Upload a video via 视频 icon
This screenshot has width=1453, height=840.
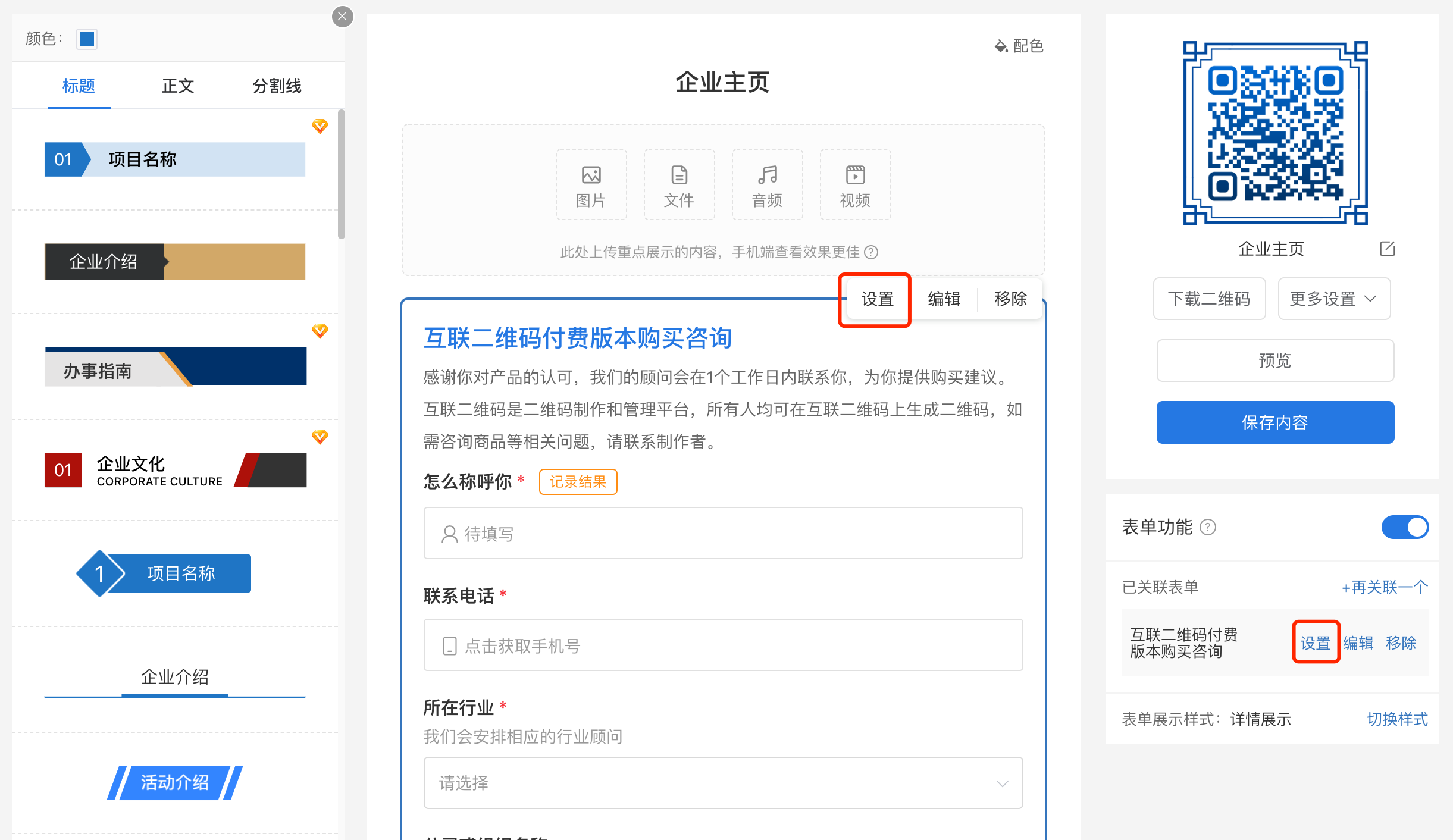(x=855, y=185)
